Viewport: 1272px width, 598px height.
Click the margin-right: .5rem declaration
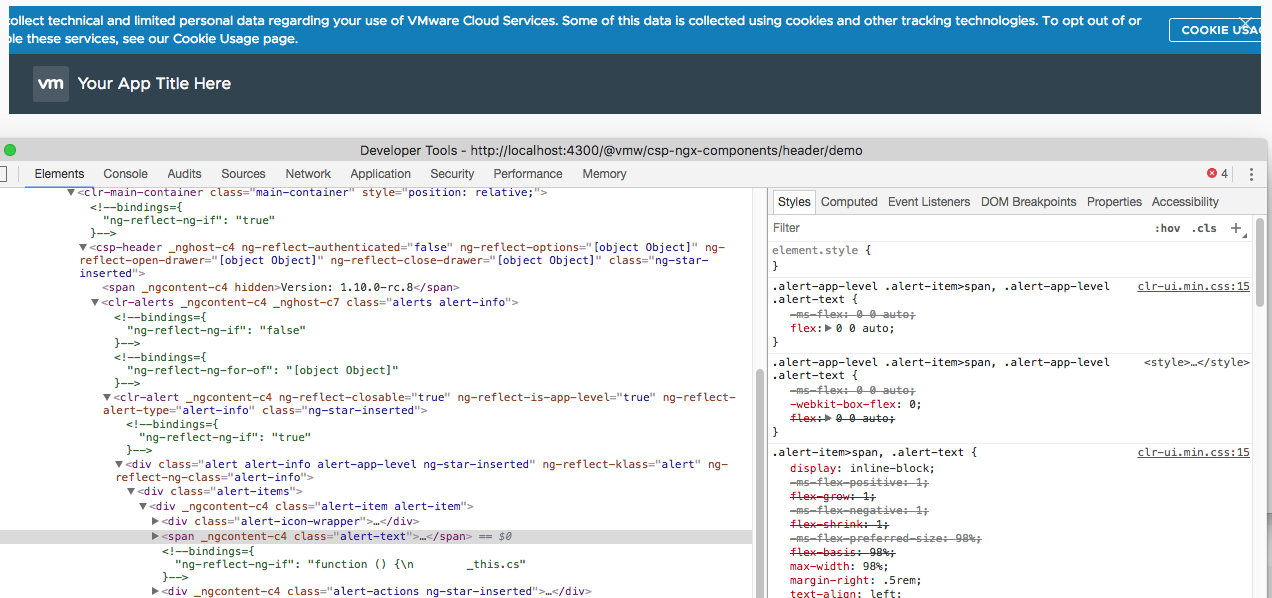pyautogui.click(x=855, y=580)
